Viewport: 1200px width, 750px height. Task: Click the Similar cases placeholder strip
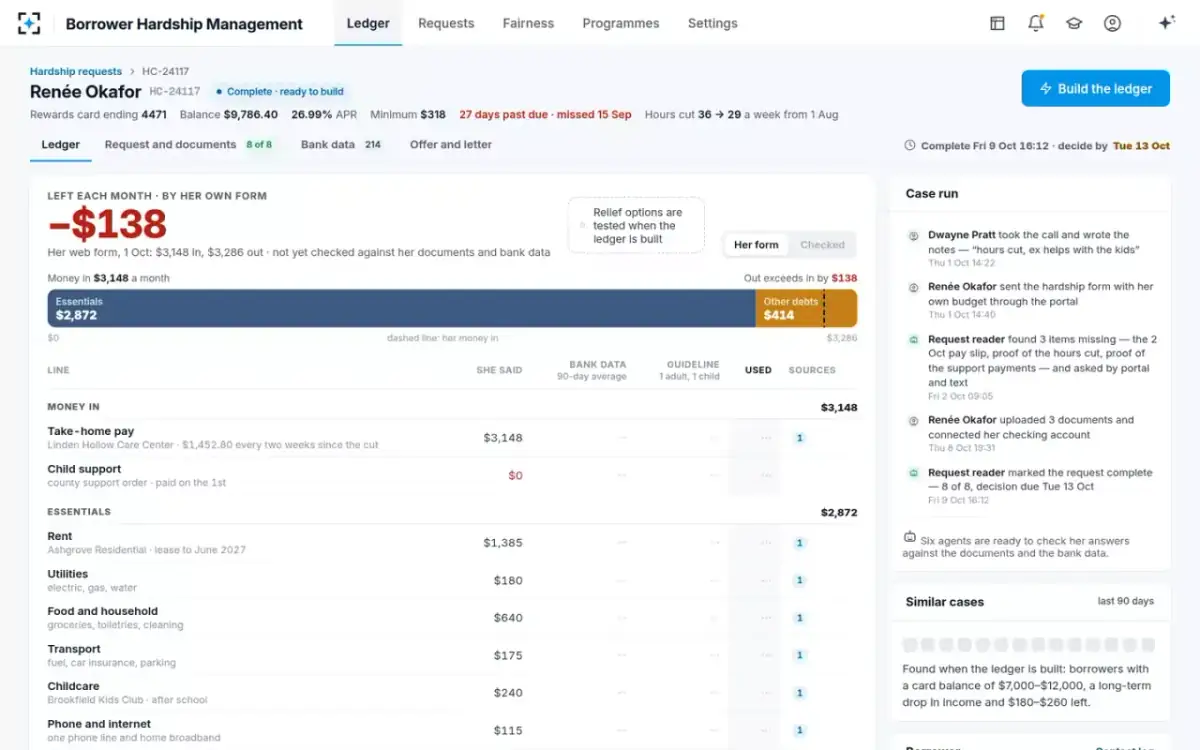tap(1029, 645)
